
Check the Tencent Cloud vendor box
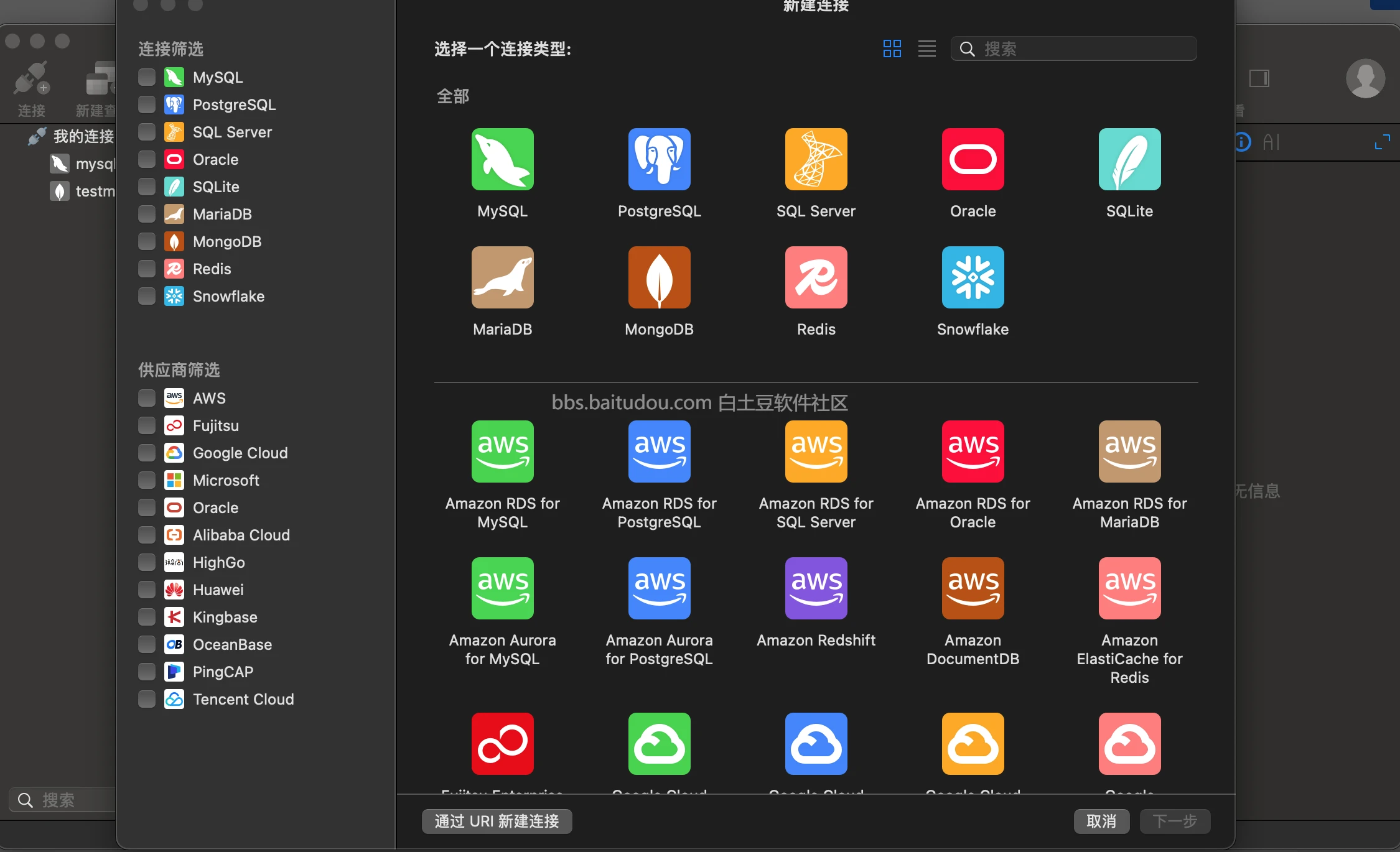coord(147,699)
